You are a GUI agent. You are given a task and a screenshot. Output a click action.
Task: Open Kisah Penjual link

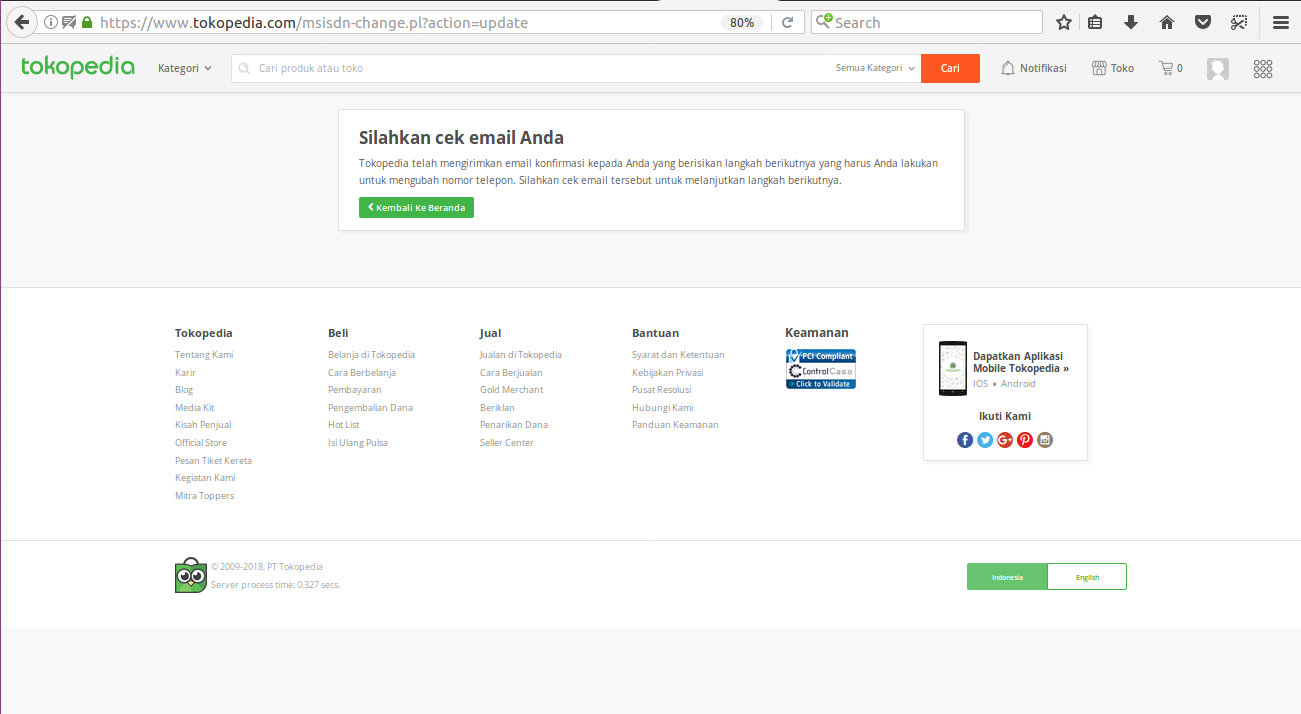[203, 425]
